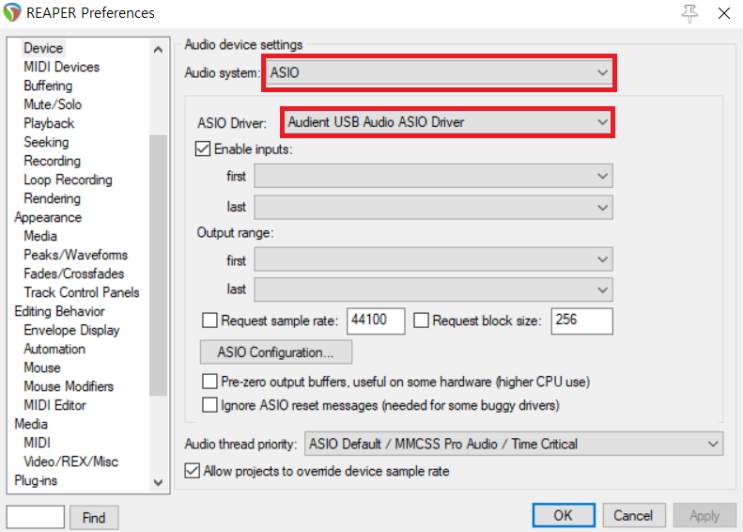This screenshot has width=743, height=532.
Task: Select Mouse Modifiers in the preferences tree
Action: tap(69, 386)
